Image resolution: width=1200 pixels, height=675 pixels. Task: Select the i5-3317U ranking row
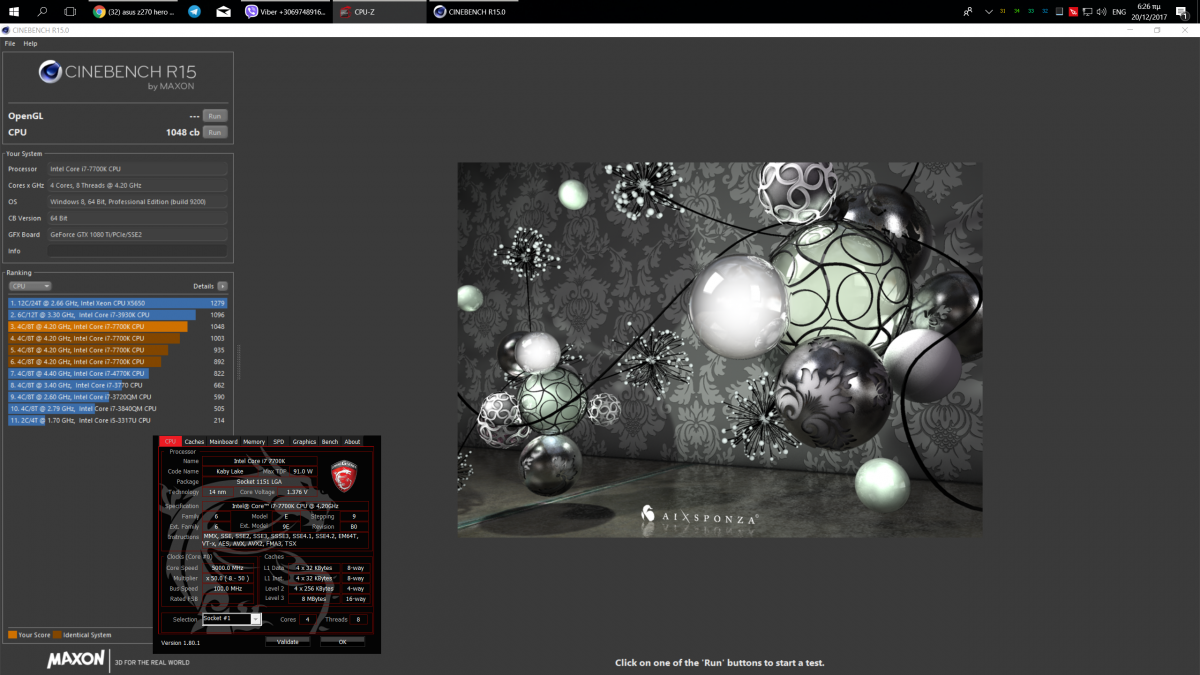(x=118, y=421)
